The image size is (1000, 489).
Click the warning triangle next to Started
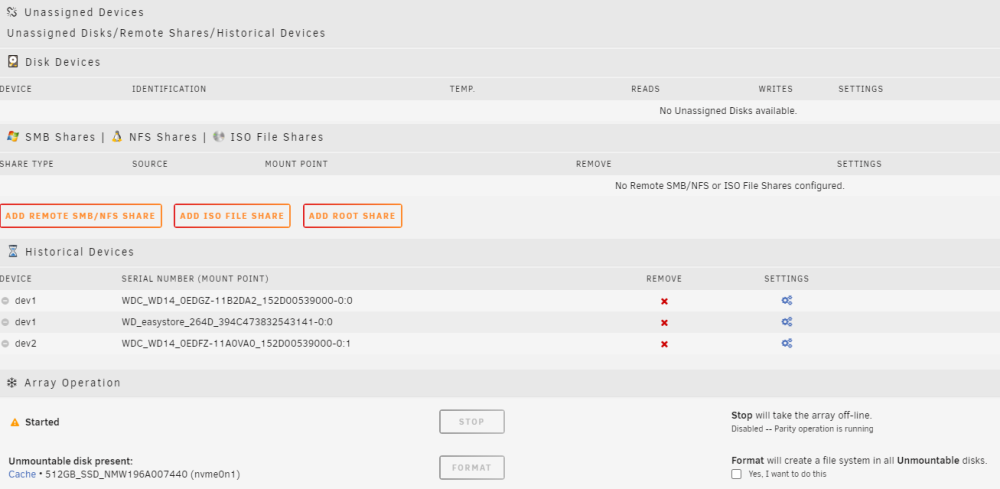tap(15, 422)
